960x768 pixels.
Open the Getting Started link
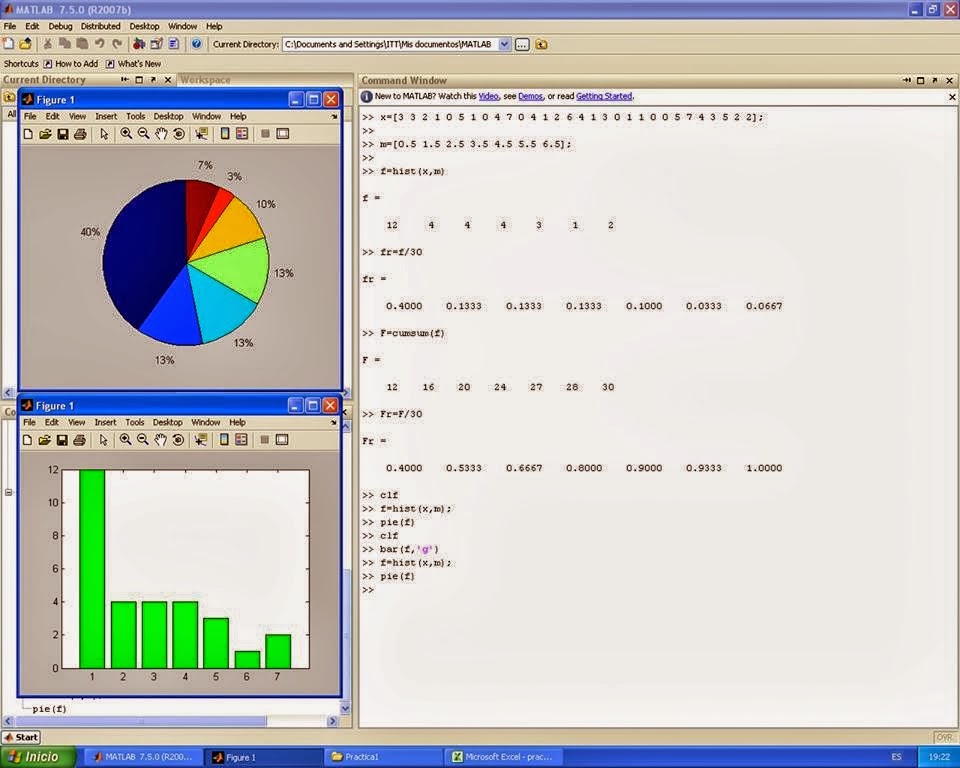pyautogui.click(x=604, y=96)
